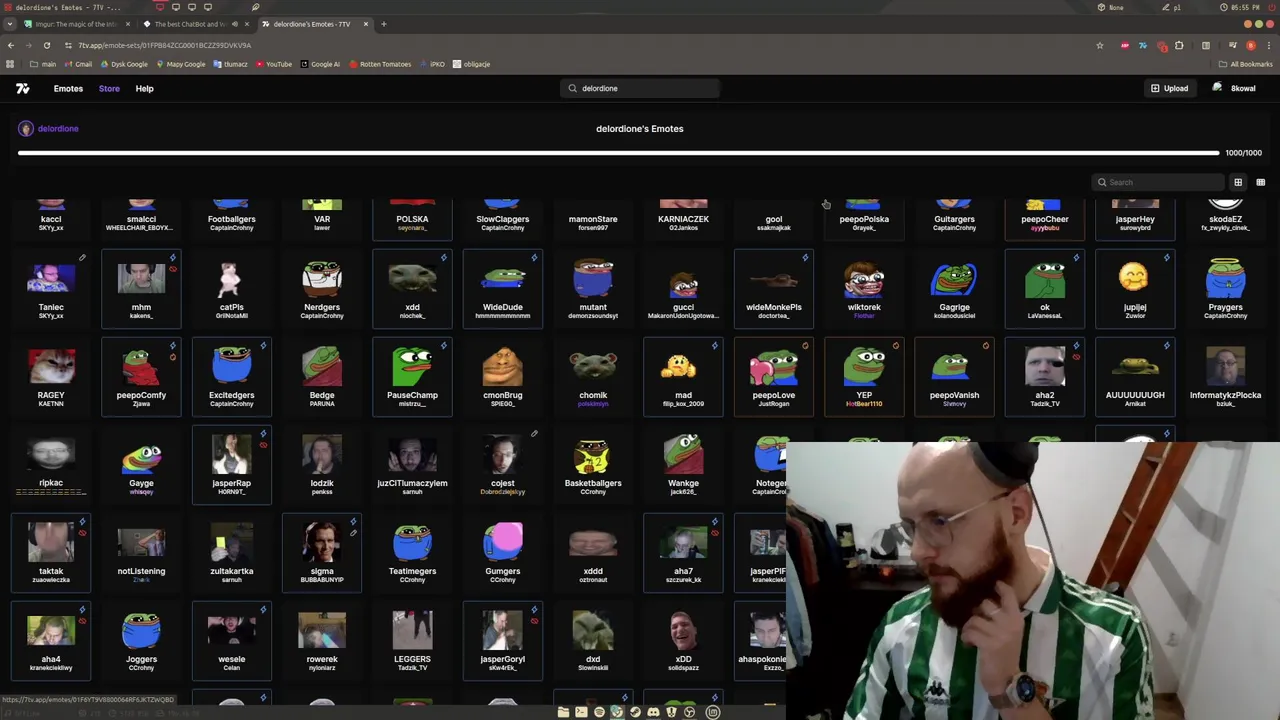The image size is (1280, 720).
Task: Select the Joggers emote
Action: (141, 640)
